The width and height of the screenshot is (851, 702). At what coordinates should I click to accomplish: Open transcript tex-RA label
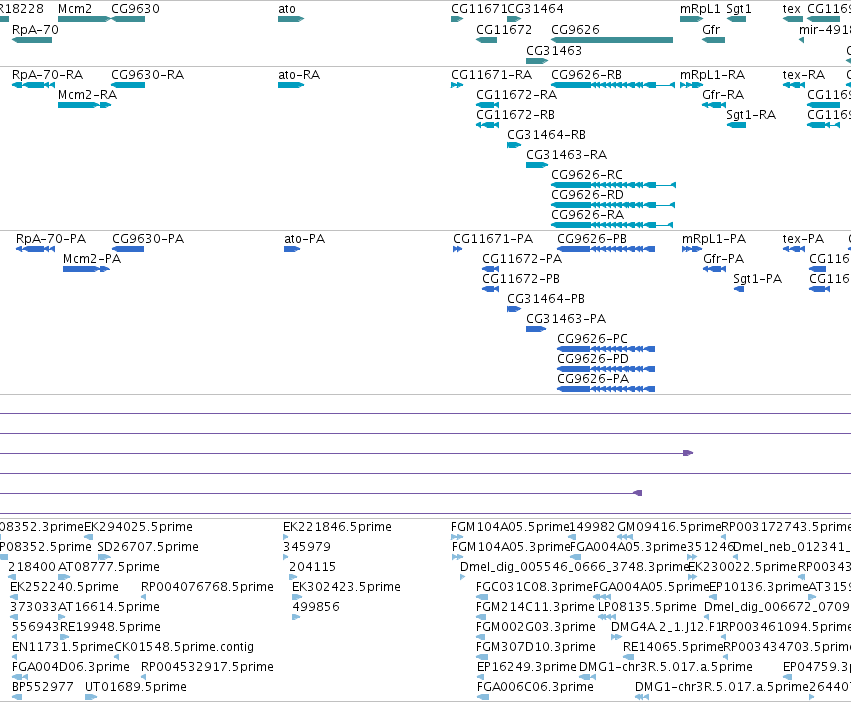pos(804,74)
